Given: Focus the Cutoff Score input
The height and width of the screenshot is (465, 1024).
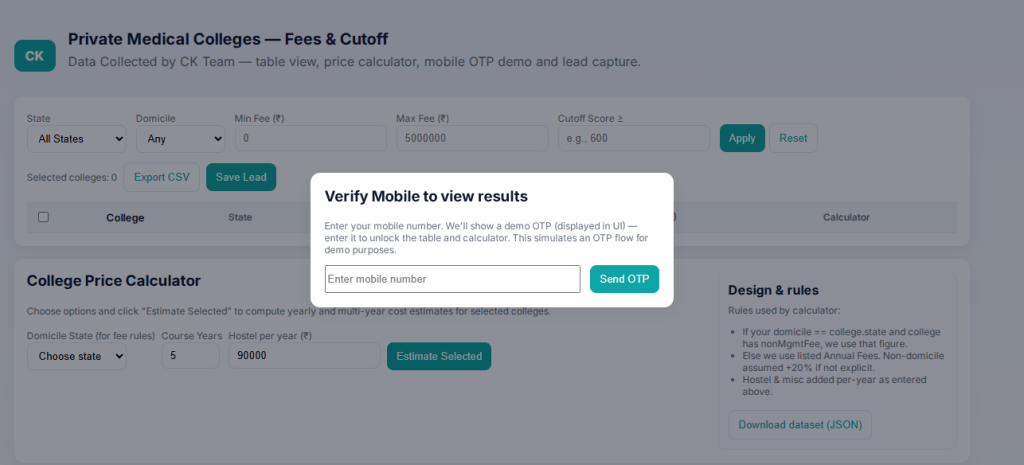Looking at the screenshot, I should click(634, 138).
